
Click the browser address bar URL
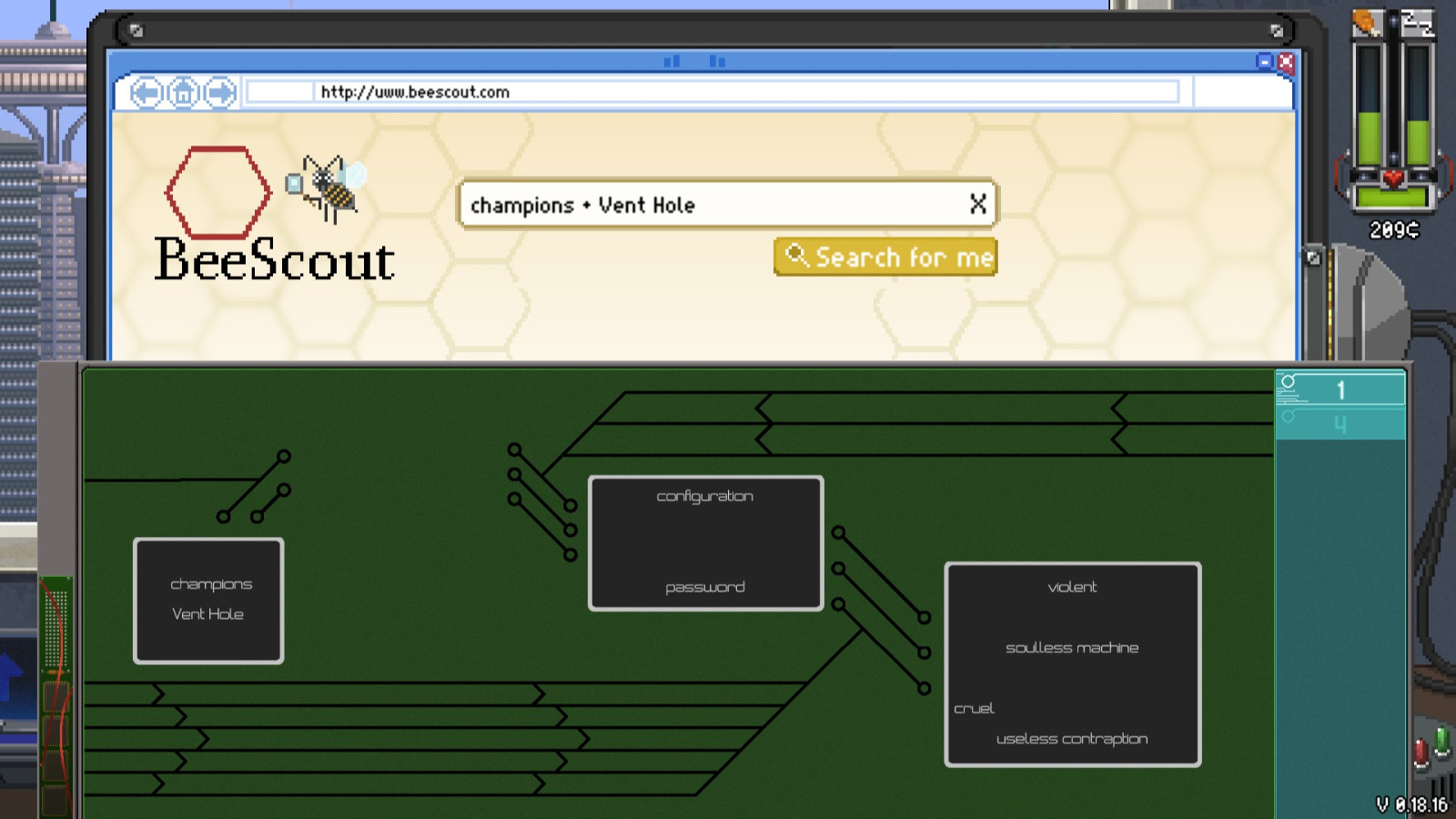pyautogui.click(x=415, y=92)
